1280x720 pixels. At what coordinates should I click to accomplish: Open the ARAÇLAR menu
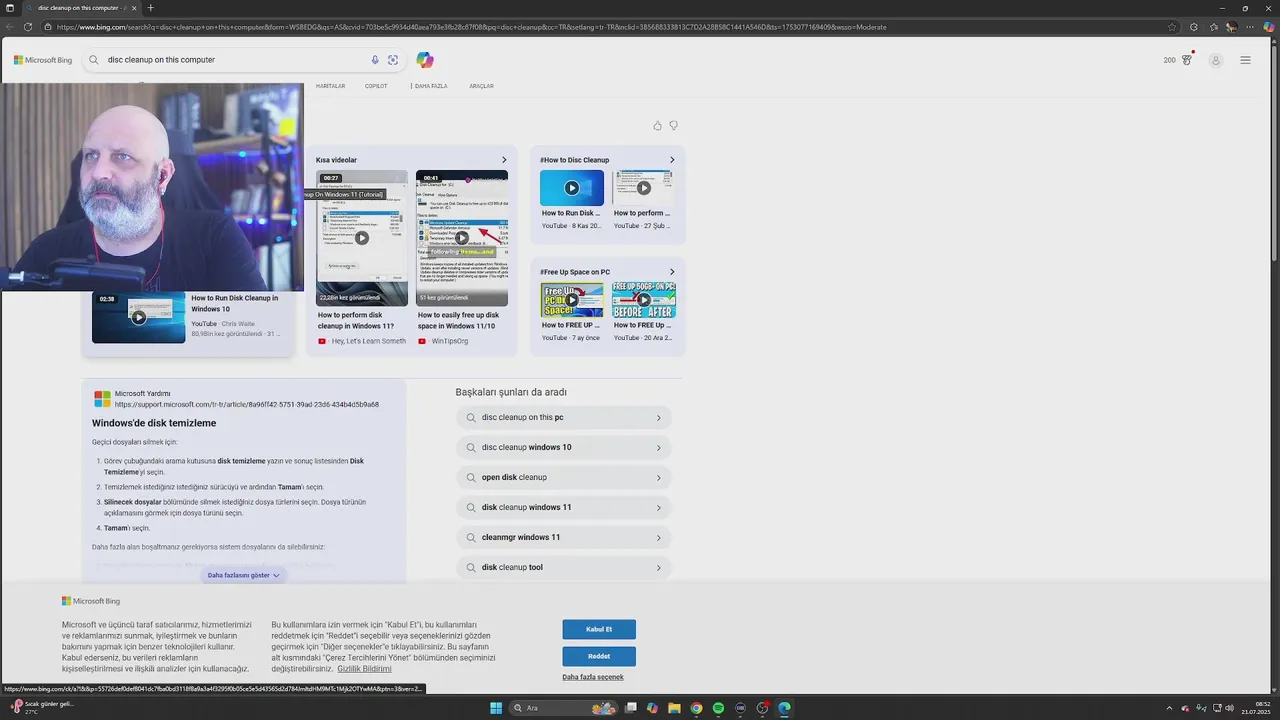coord(481,86)
